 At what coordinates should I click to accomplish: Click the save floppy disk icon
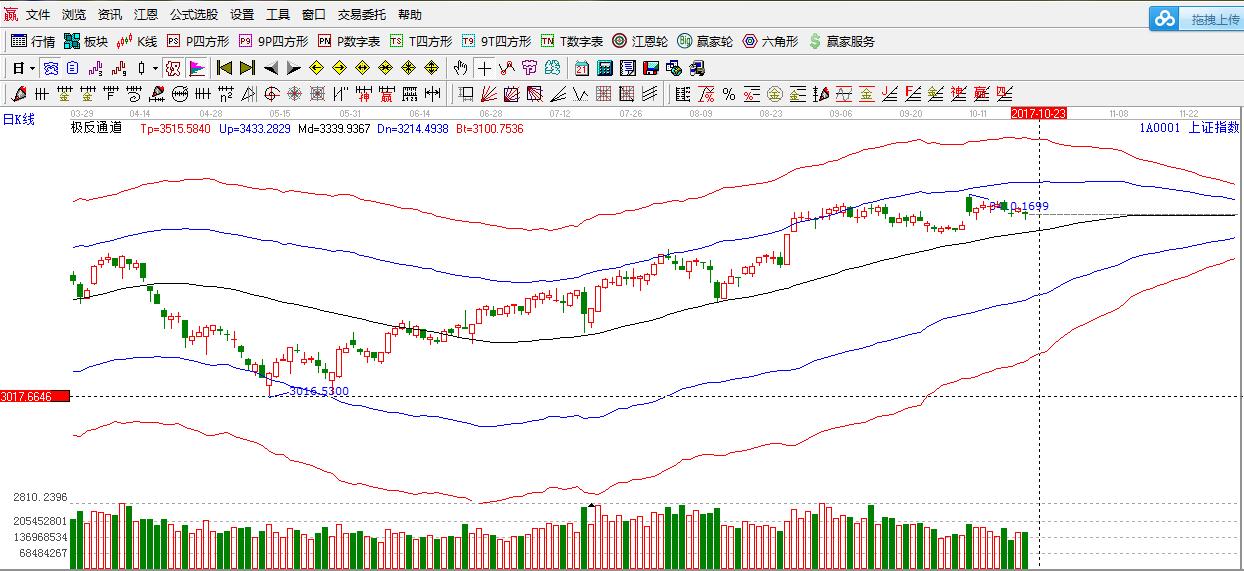coord(650,68)
